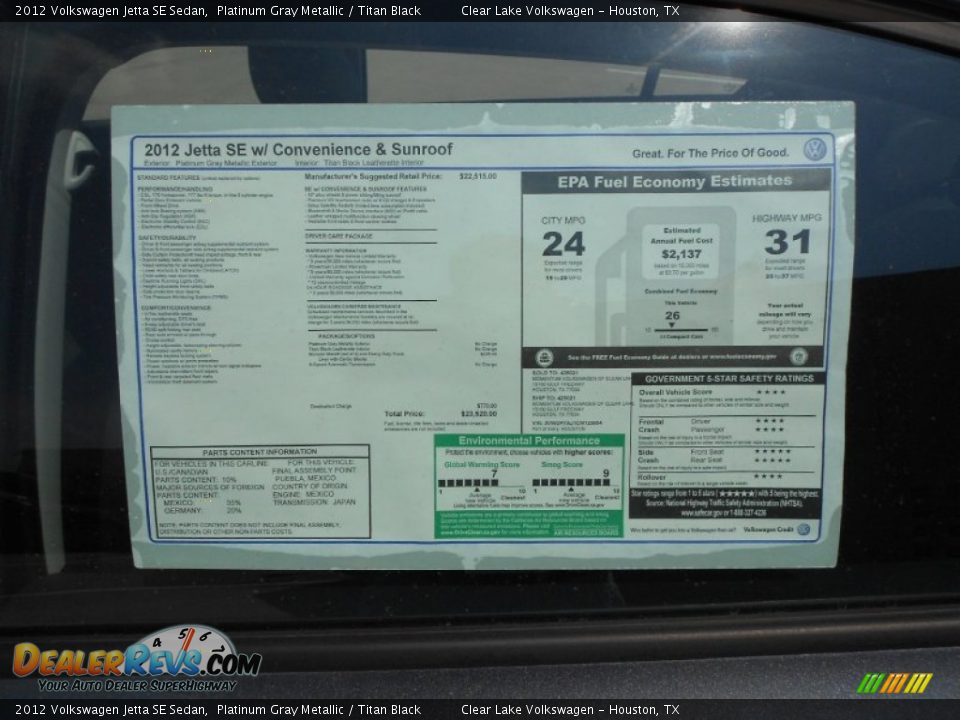This screenshot has width=960, height=720.
Task: Click the "PERFORMANCE/HANDLING" section heading
Action: coord(175,189)
